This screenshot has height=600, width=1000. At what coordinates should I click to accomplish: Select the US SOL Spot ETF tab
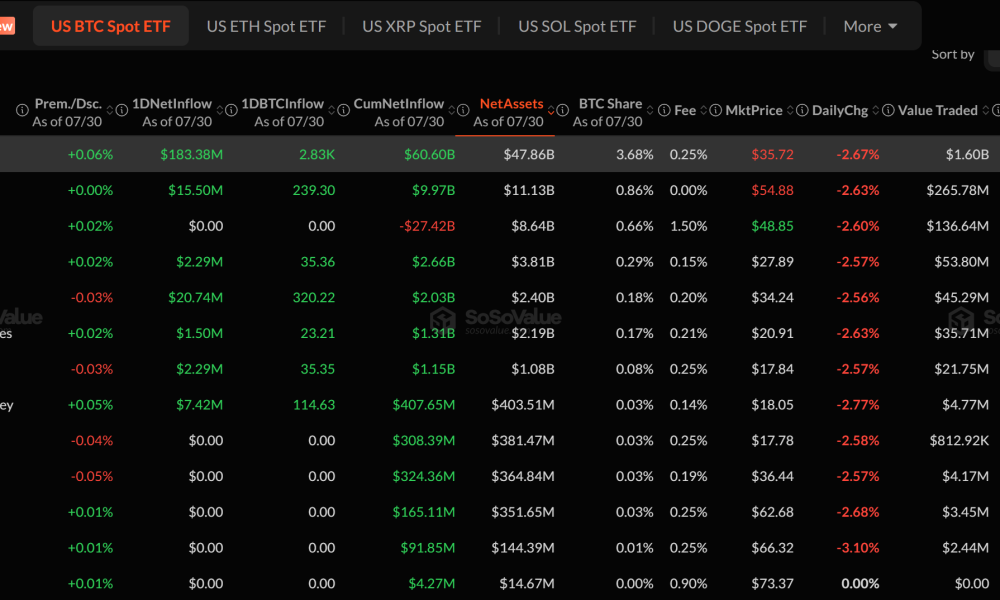(x=577, y=26)
